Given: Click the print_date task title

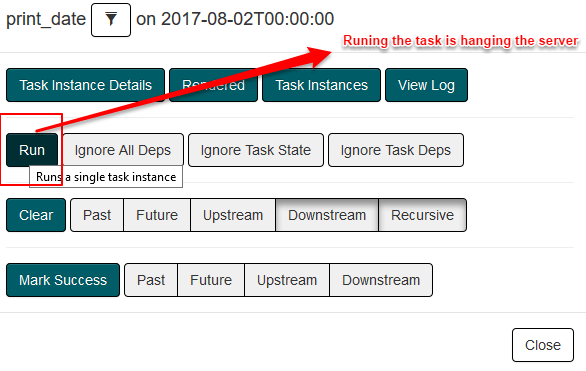Looking at the screenshot, I should [46, 19].
